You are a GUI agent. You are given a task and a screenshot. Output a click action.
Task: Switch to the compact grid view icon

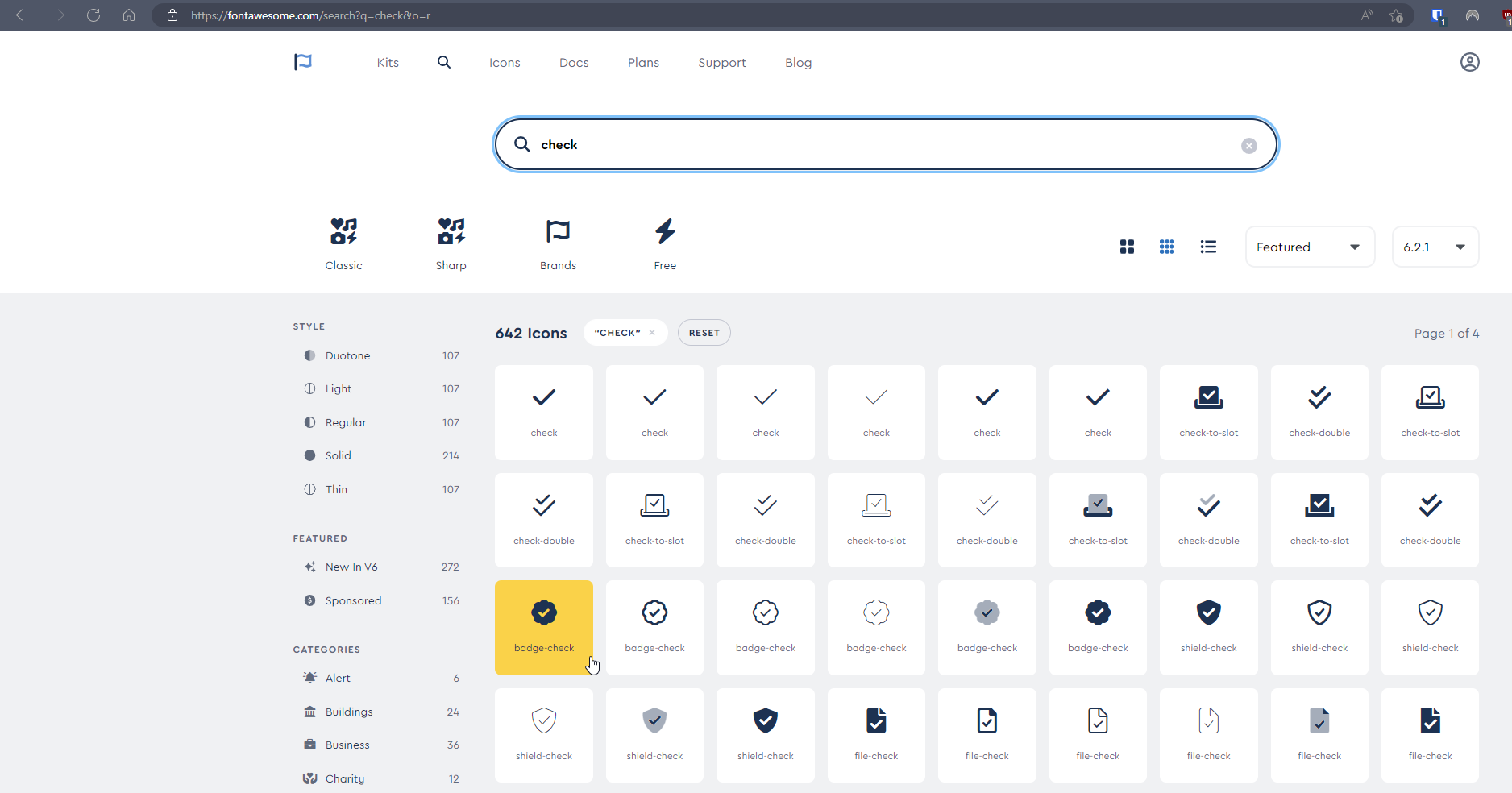[x=1166, y=247]
